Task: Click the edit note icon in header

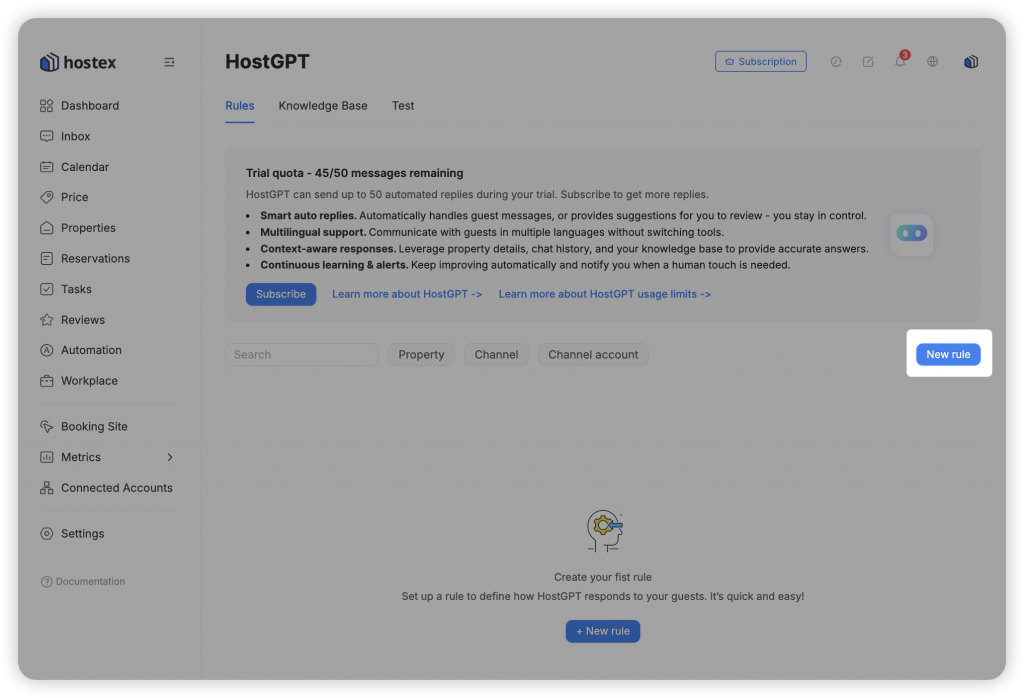Action: (868, 62)
